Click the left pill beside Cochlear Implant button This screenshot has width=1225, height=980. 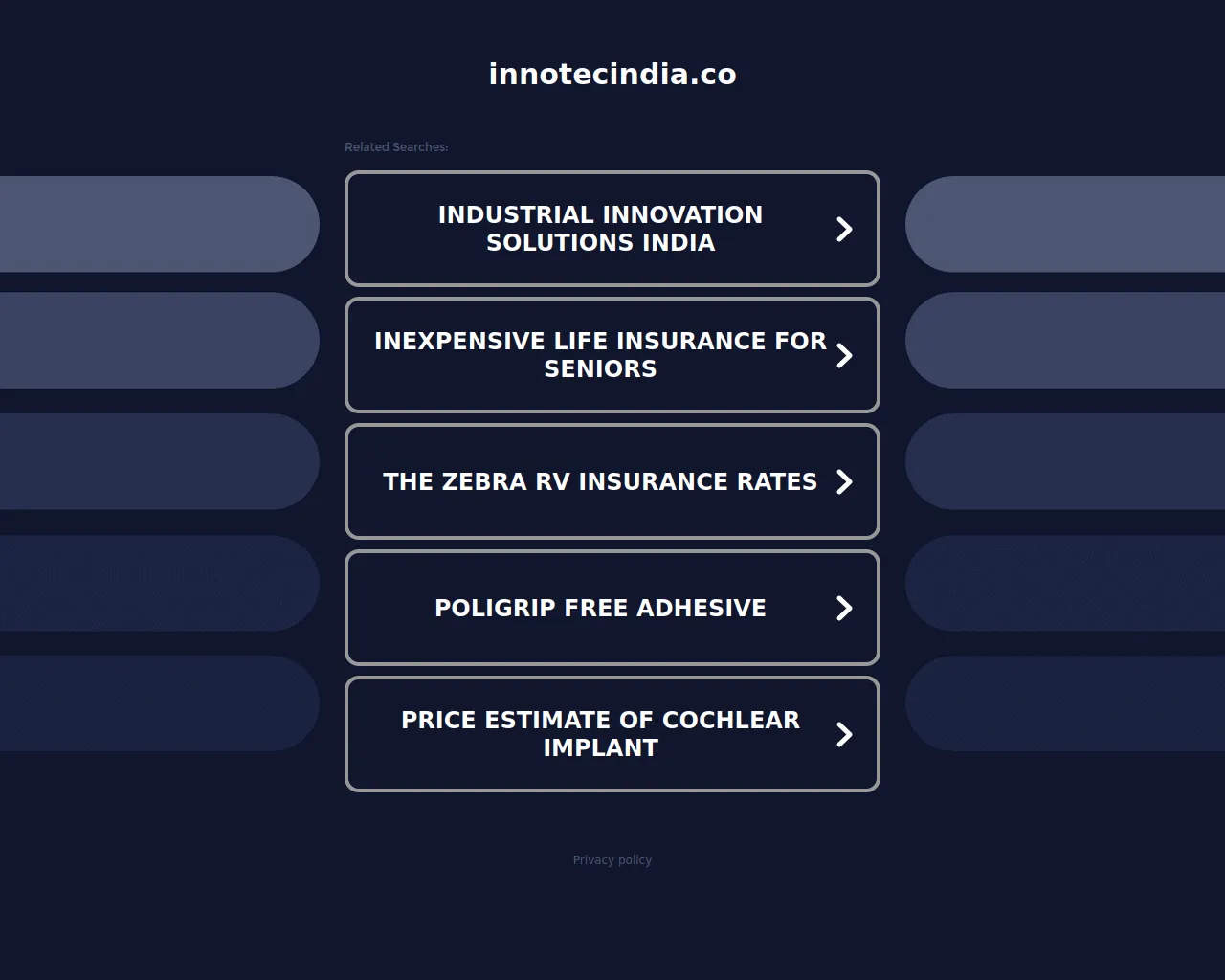(x=158, y=703)
